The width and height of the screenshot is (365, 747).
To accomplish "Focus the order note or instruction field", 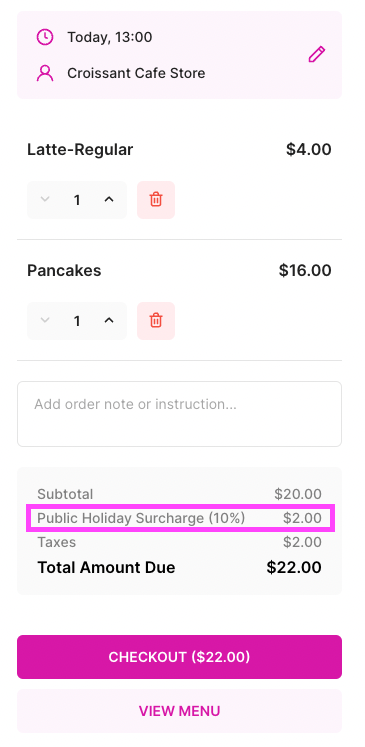I will [x=180, y=414].
